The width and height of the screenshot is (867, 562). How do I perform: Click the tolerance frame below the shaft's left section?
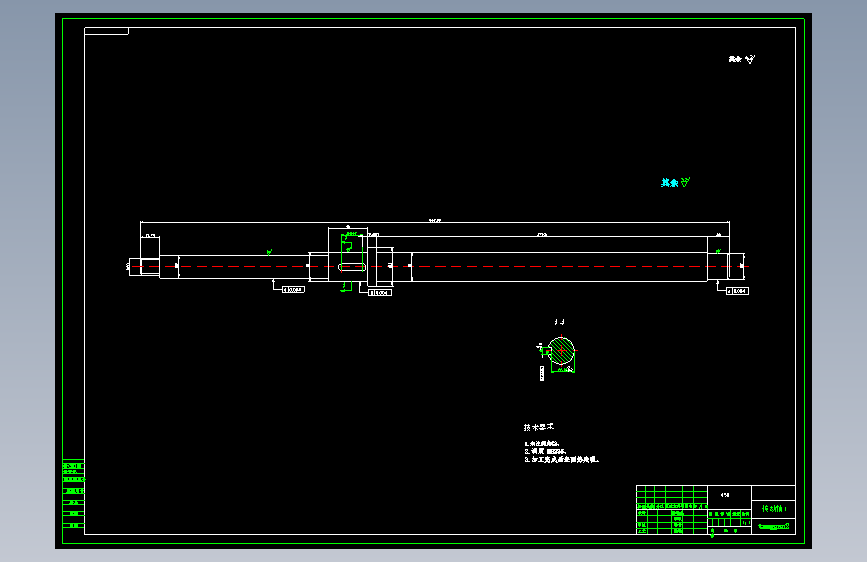[x=293, y=289]
